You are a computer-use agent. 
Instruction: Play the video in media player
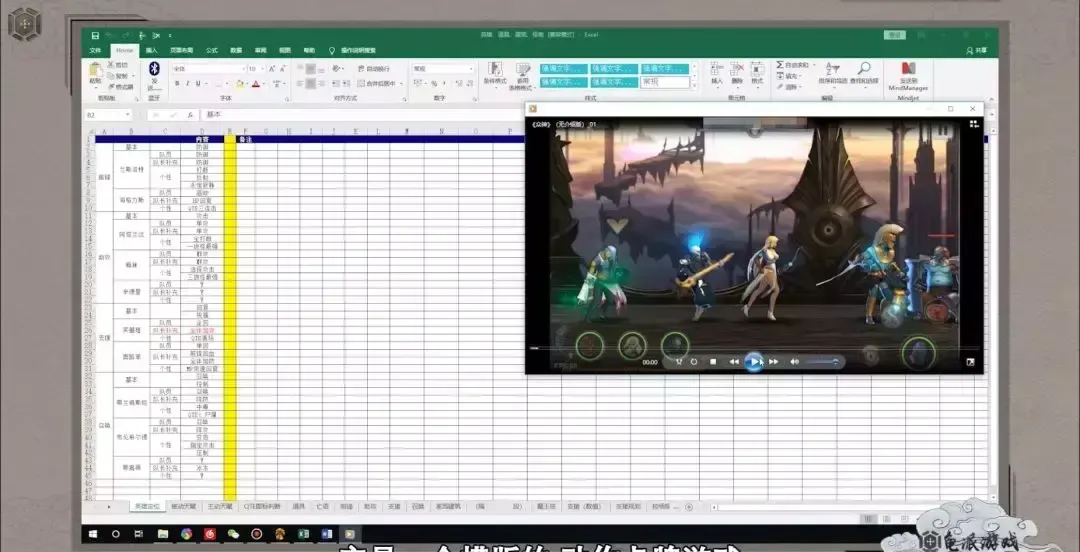[754, 361]
